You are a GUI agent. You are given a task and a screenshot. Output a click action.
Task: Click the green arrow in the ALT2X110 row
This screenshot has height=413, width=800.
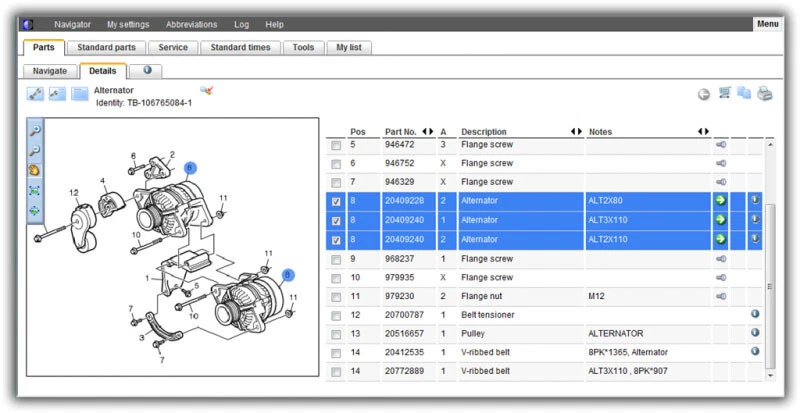click(x=720, y=239)
